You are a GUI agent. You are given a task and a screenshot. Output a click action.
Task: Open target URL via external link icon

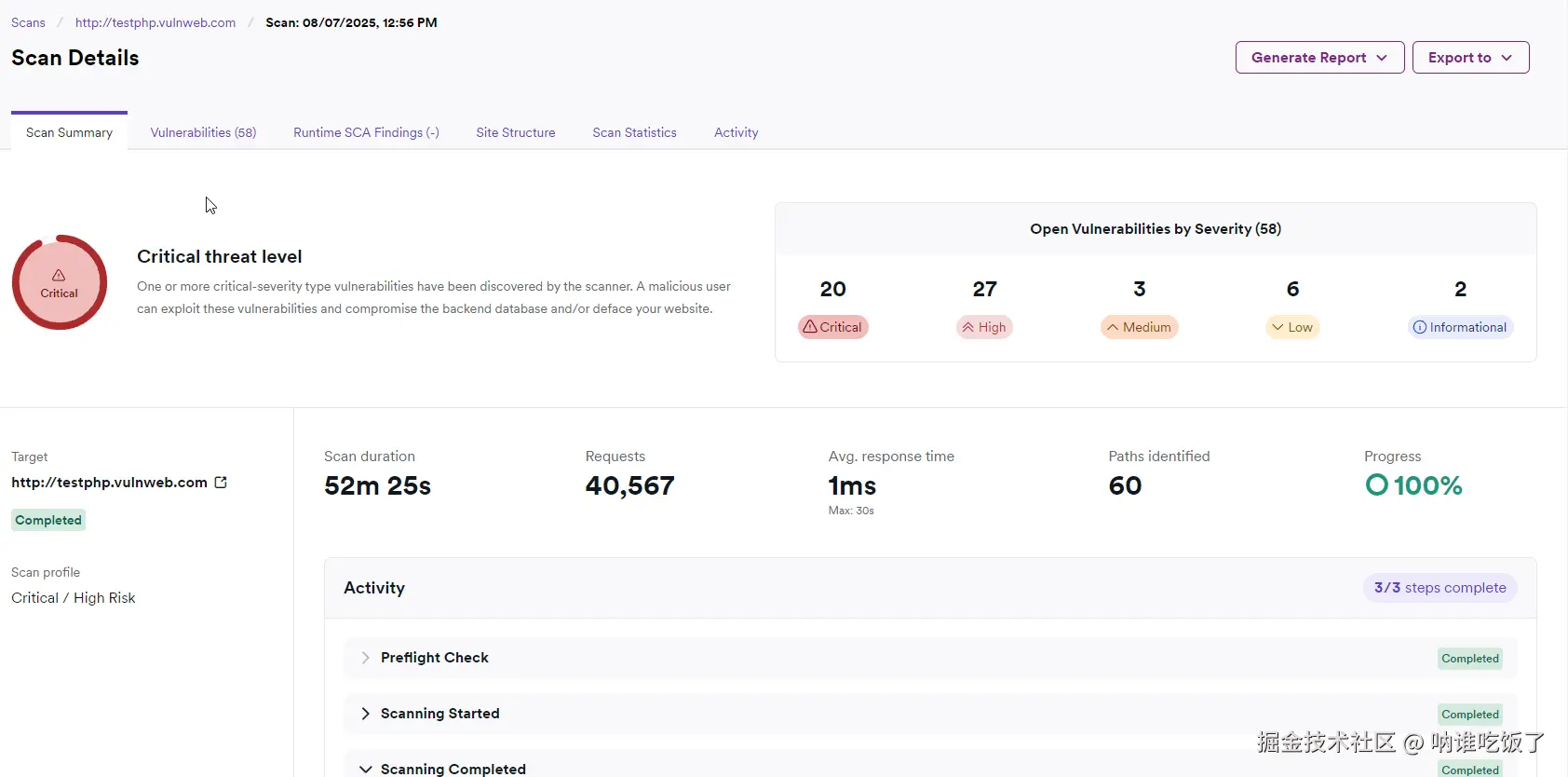coord(221,483)
